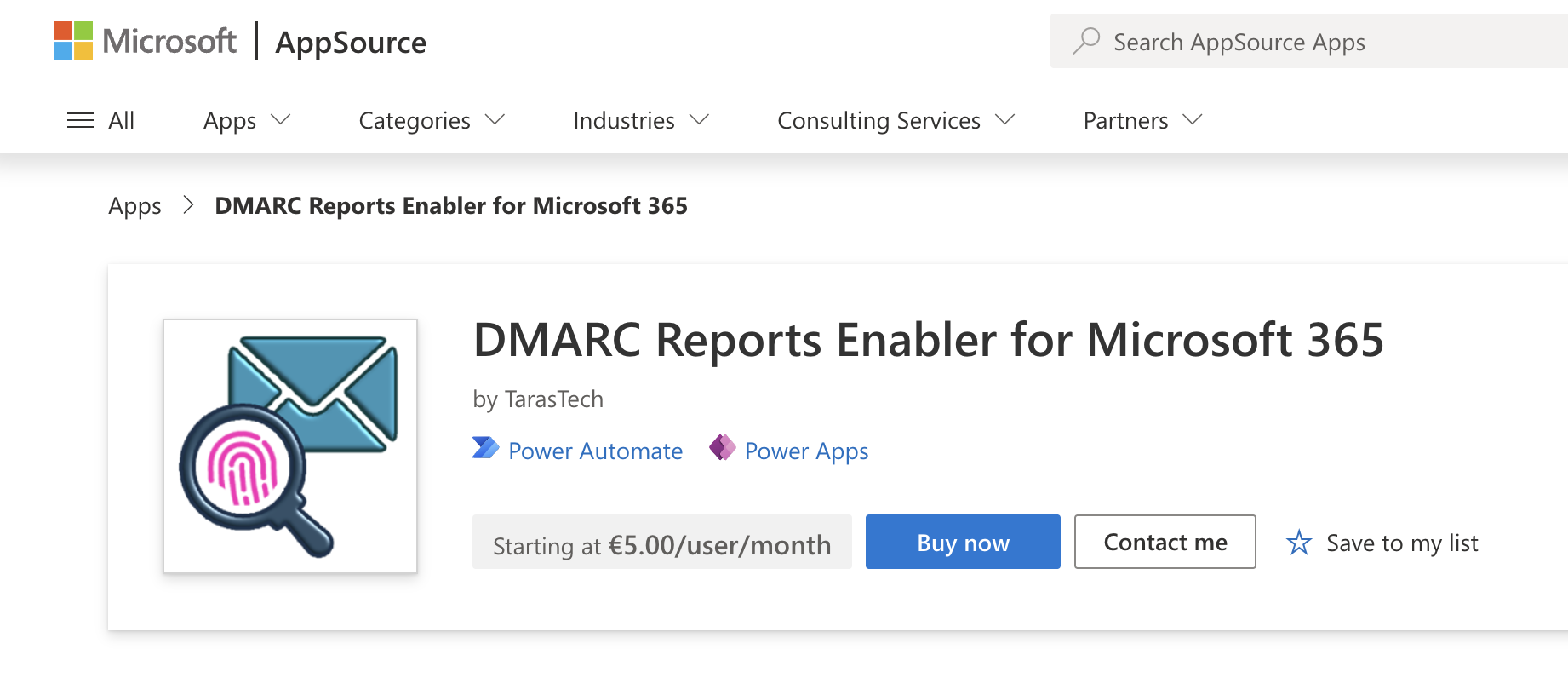
Task: Expand the Industries dropdown
Action: (641, 120)
